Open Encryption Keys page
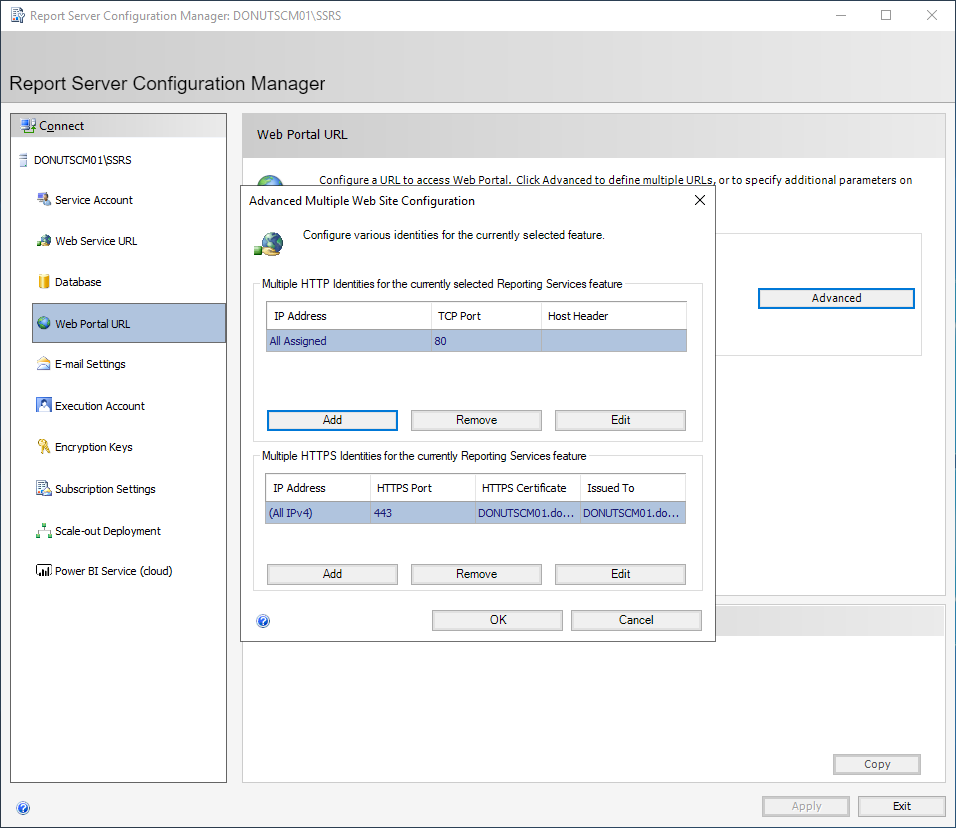Screen dimensions: 956x828 (94, 447)
